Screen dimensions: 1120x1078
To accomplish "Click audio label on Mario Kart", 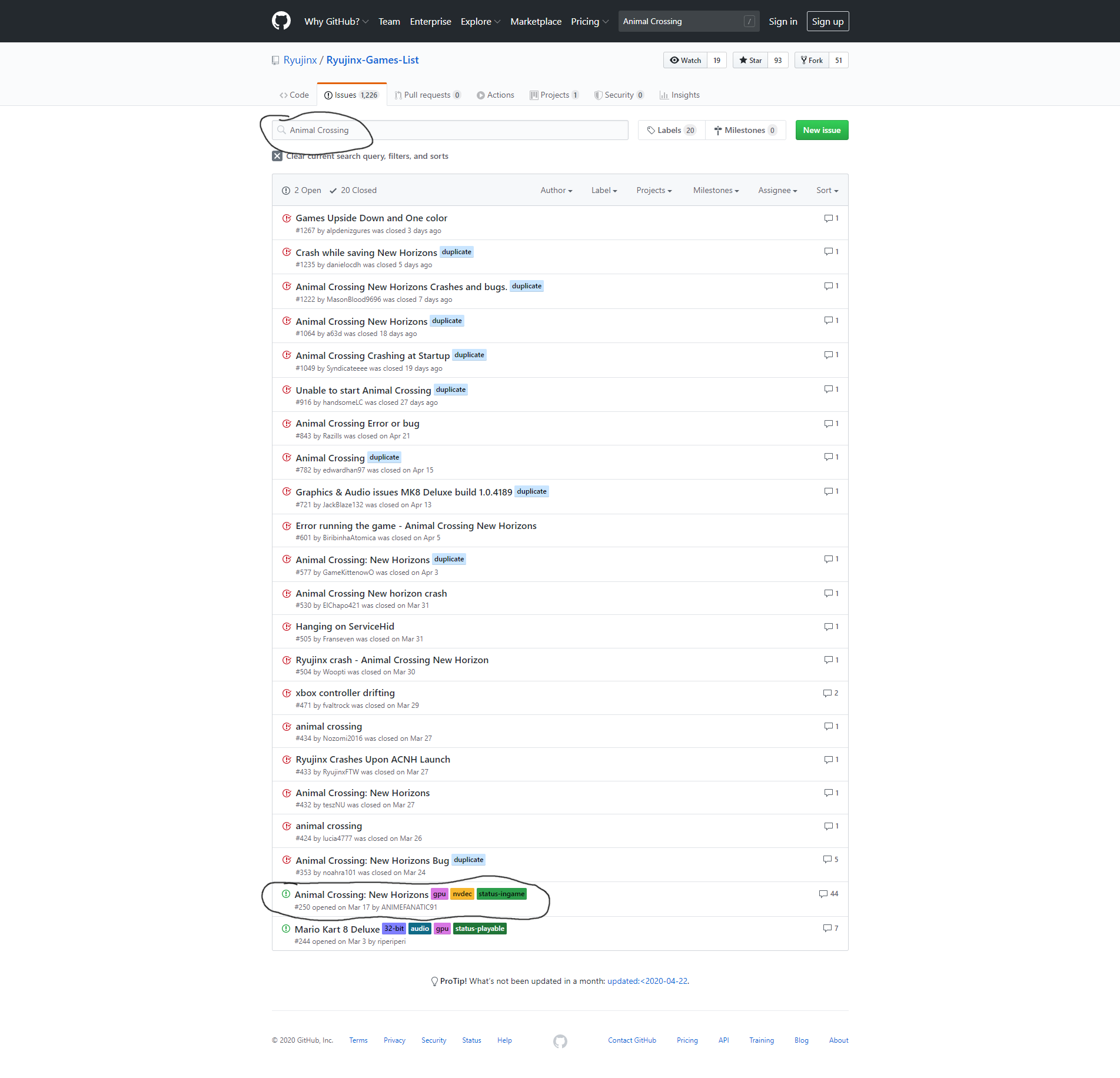I will tap(420, 929).
